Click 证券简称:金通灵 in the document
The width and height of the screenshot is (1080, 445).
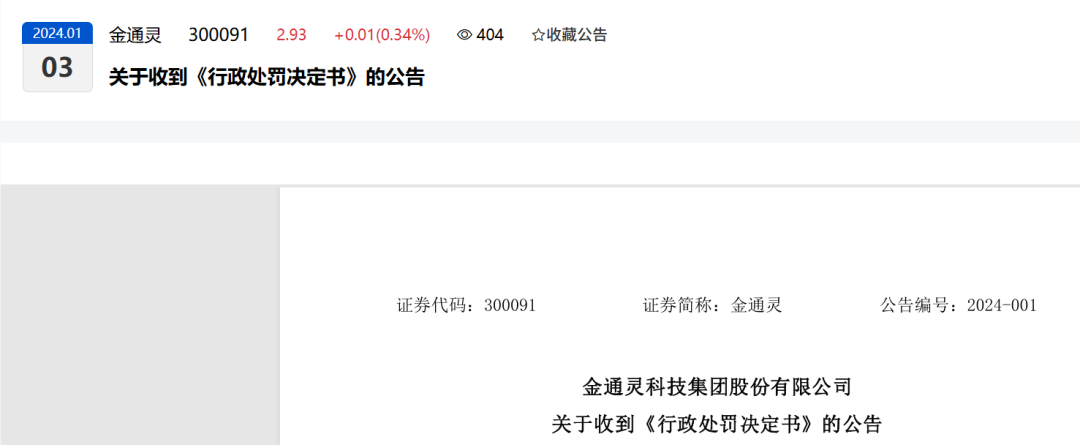[713, 305]
